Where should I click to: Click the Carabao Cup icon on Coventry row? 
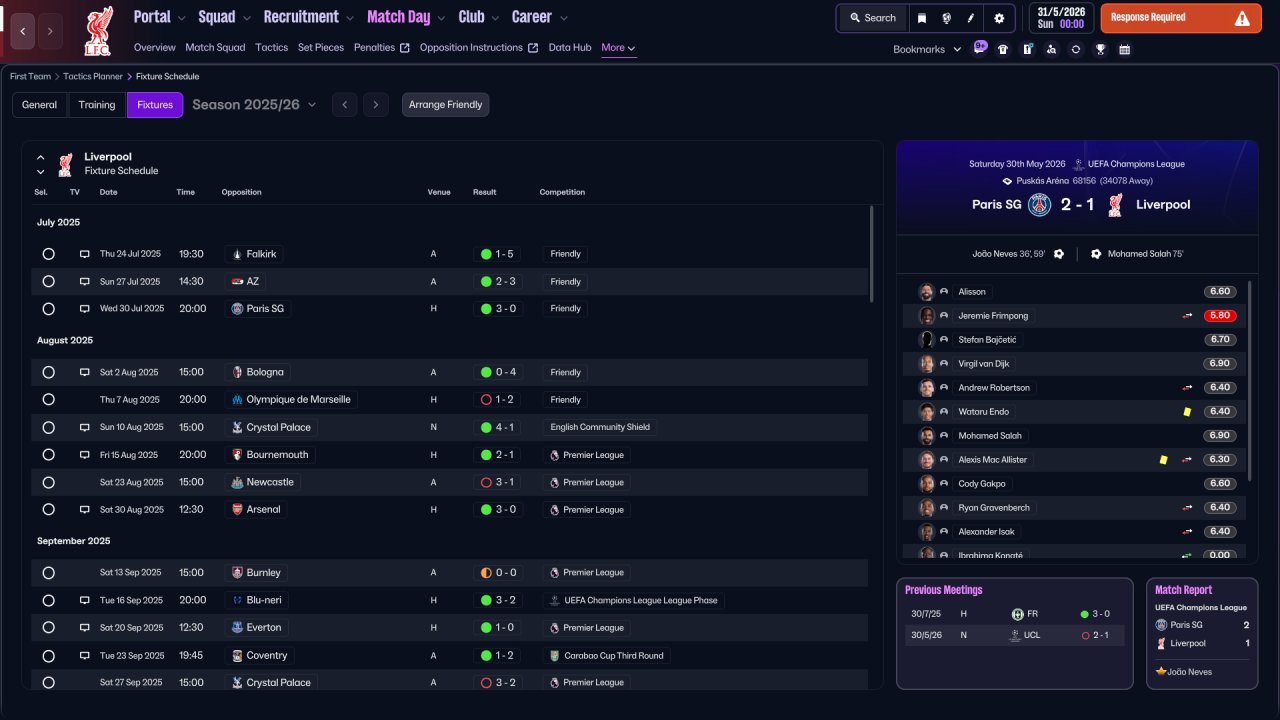554,655
